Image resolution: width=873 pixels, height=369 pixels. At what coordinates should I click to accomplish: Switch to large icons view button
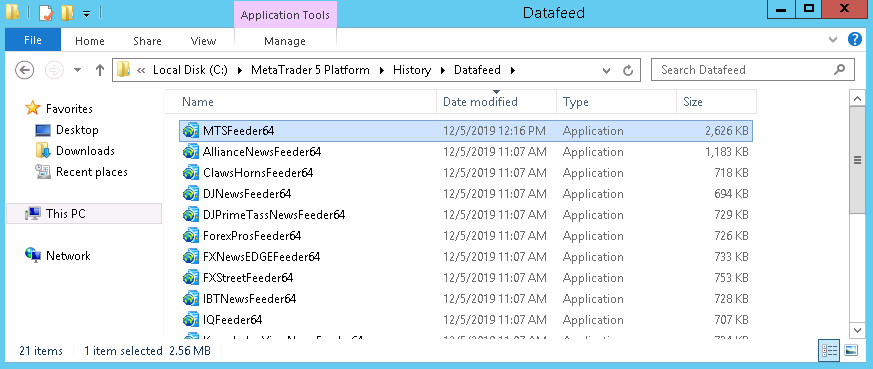pos(851,351)
